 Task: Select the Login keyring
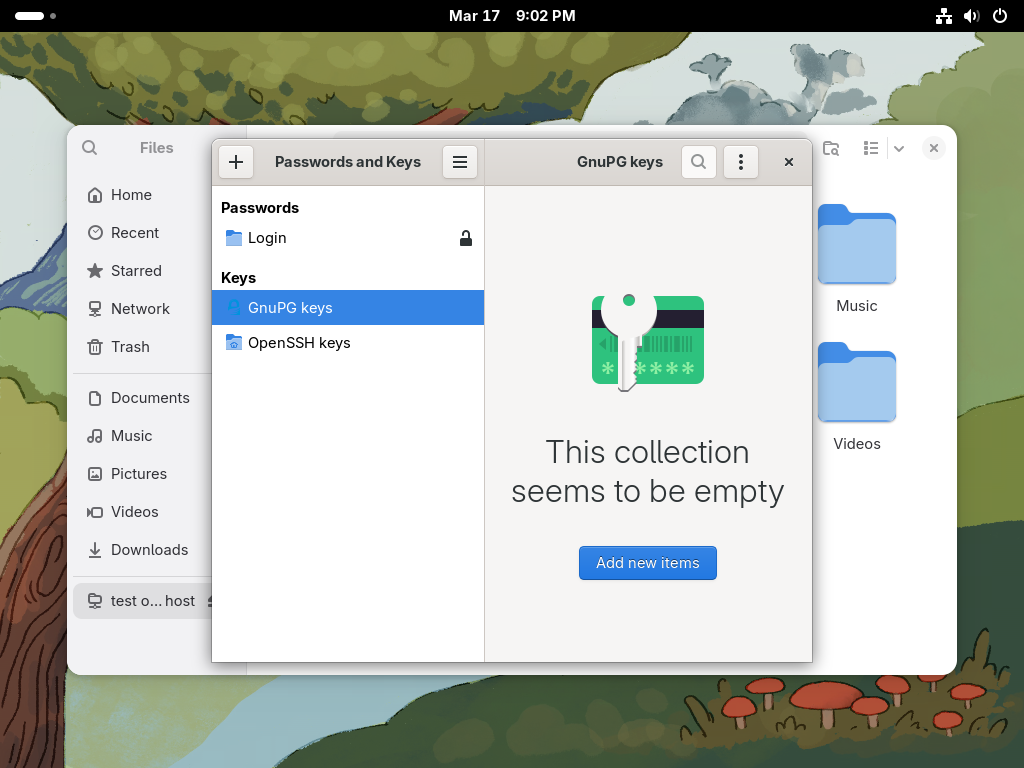tap(347, 238)
